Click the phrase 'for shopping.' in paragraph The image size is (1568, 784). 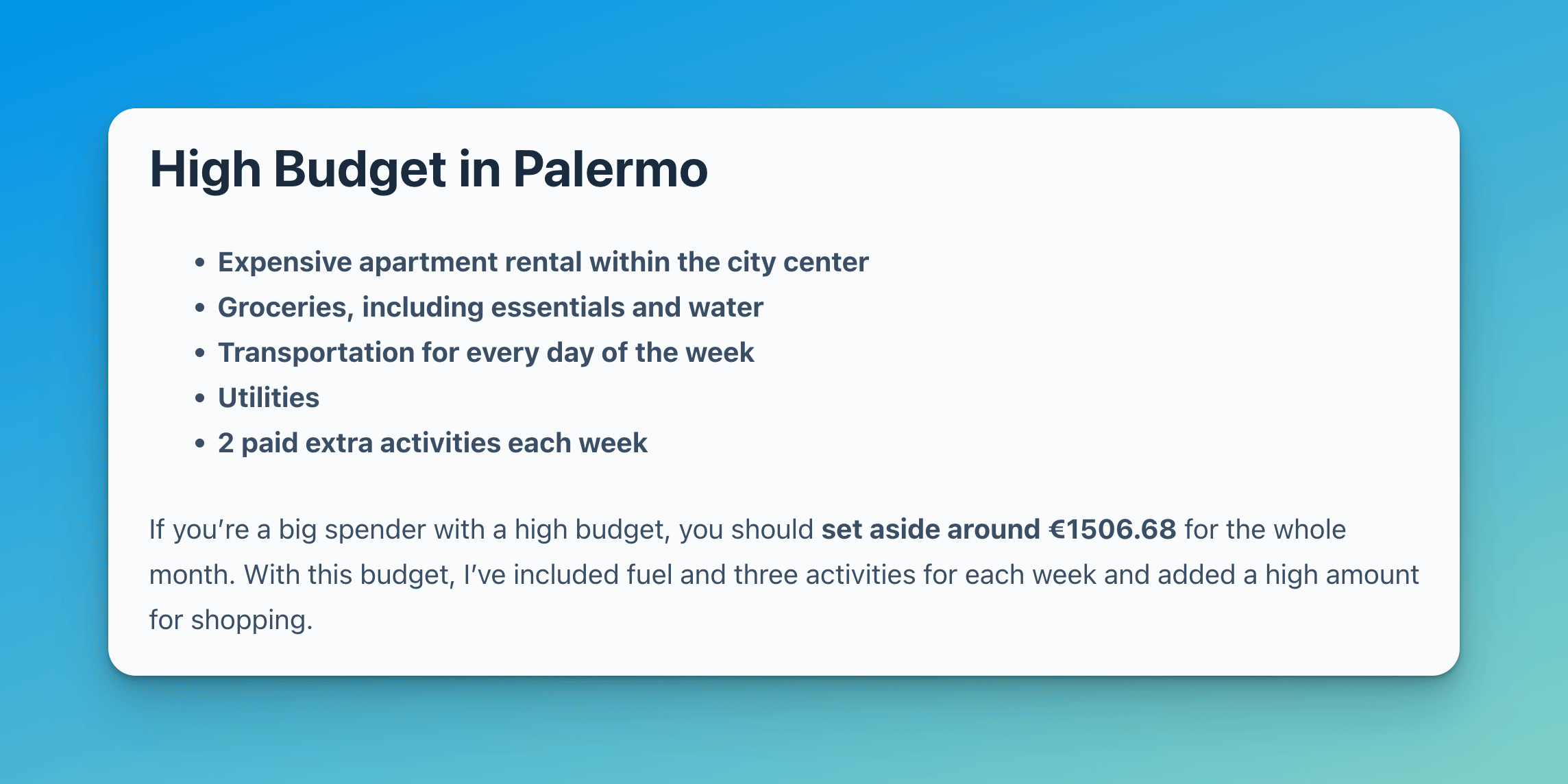tap(231, 620)
